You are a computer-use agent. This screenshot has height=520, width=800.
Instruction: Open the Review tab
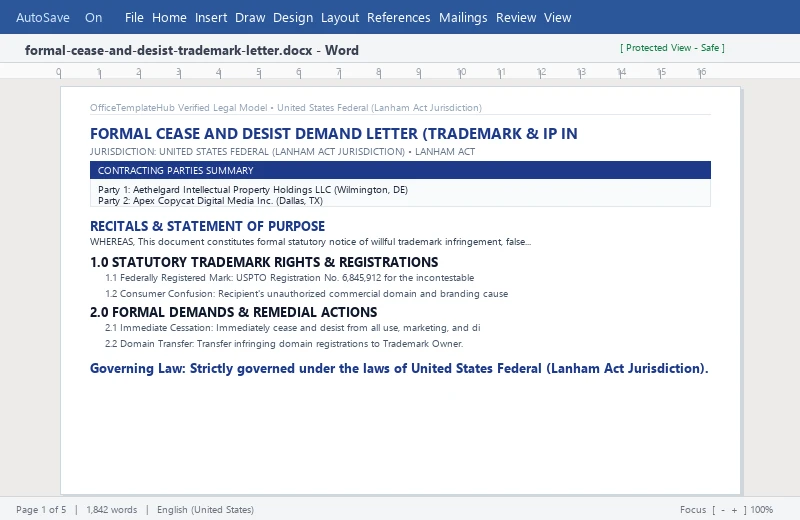point(516,17)
